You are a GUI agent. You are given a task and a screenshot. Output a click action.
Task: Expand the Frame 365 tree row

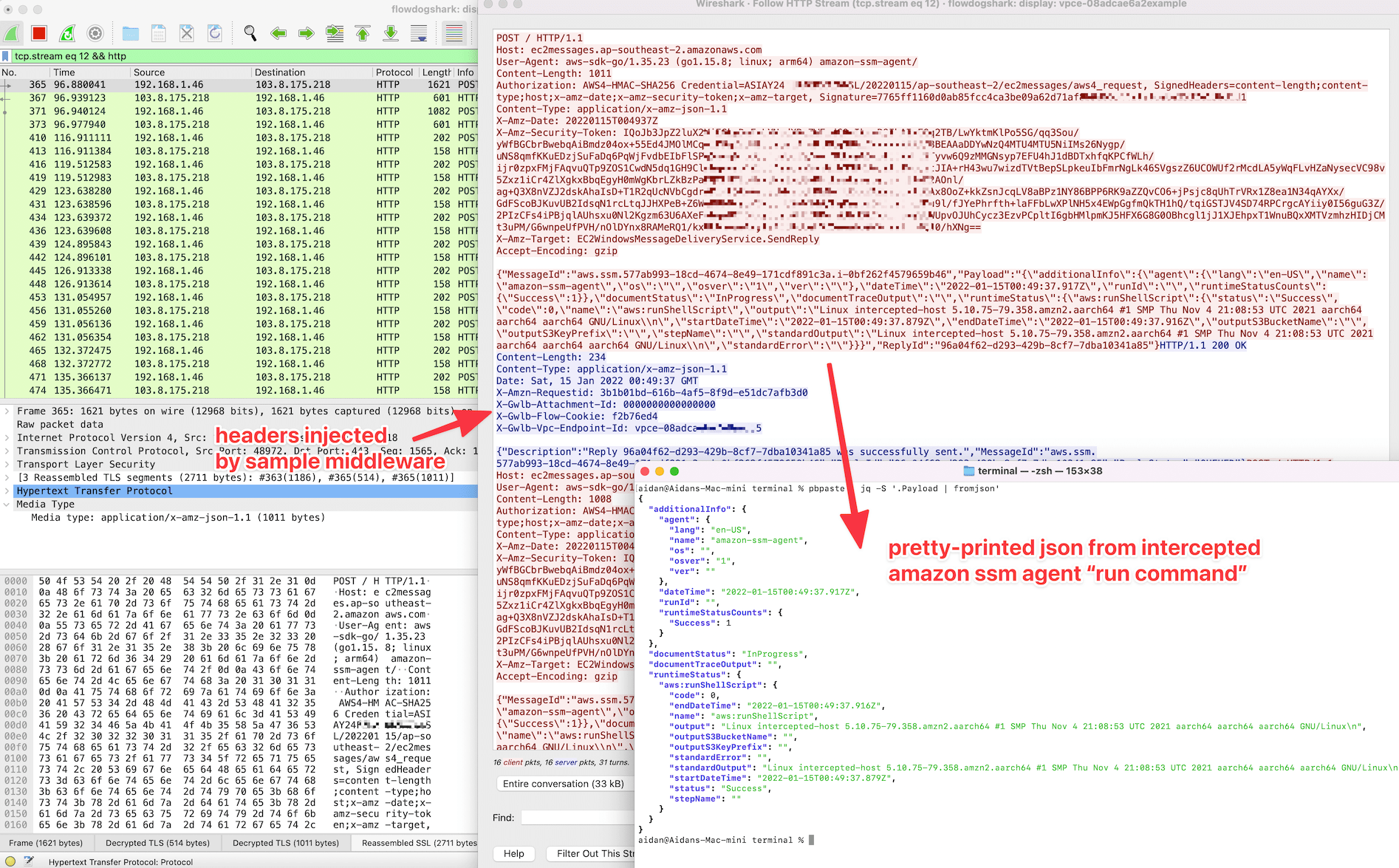(x=7, y=411)
